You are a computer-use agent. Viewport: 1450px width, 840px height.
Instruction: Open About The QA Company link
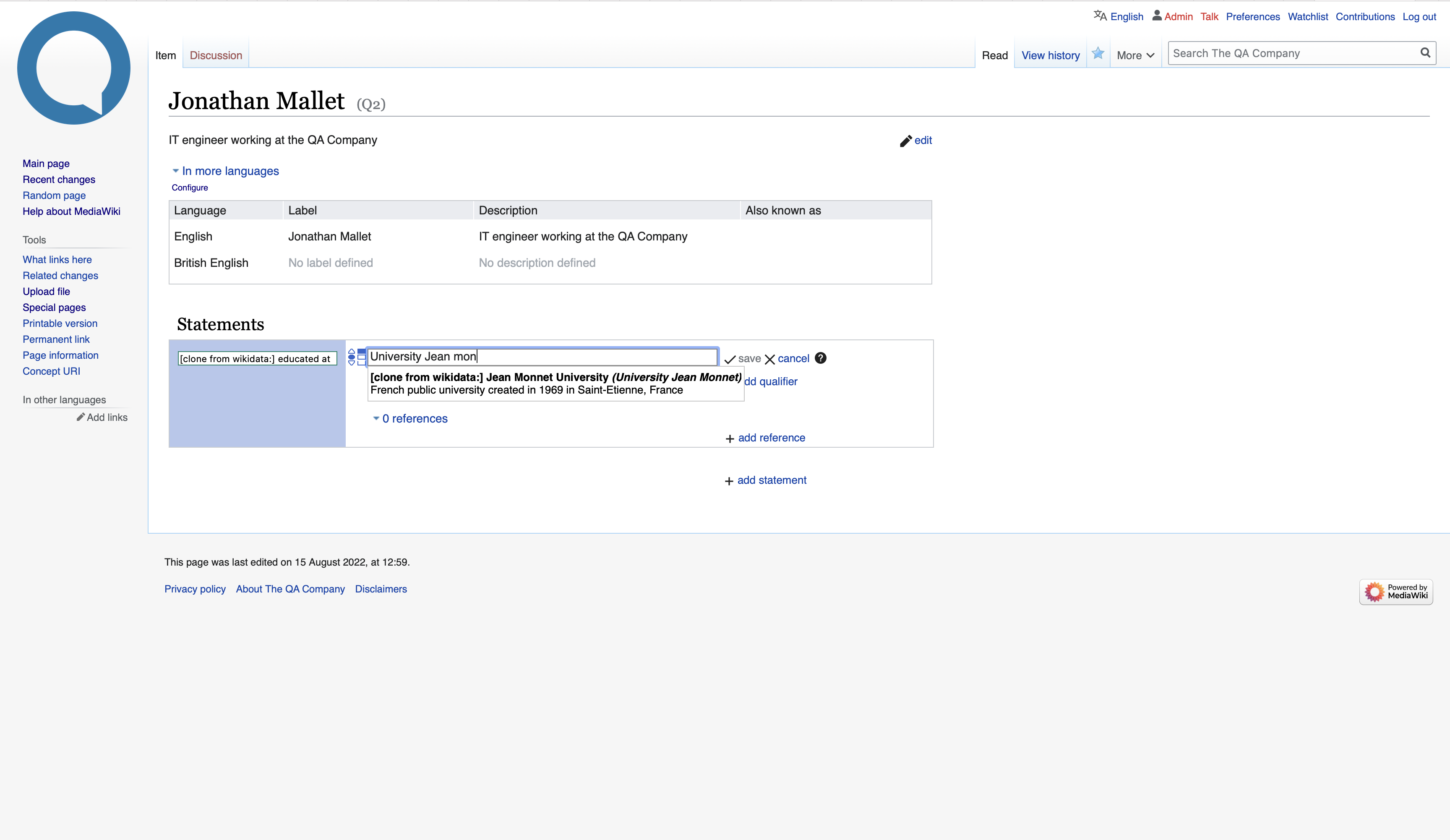pyautogui.click(x=291, y=589)
